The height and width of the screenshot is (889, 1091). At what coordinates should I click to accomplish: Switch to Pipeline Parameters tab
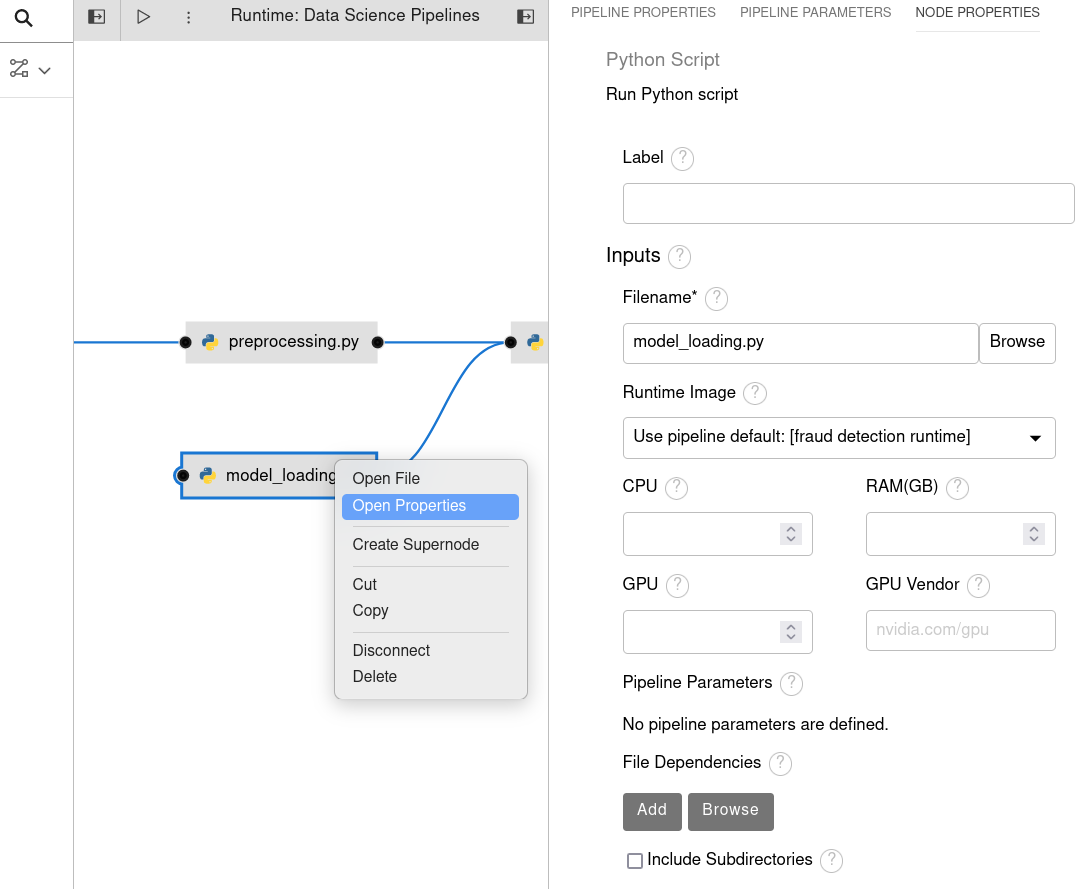[815, 13]
